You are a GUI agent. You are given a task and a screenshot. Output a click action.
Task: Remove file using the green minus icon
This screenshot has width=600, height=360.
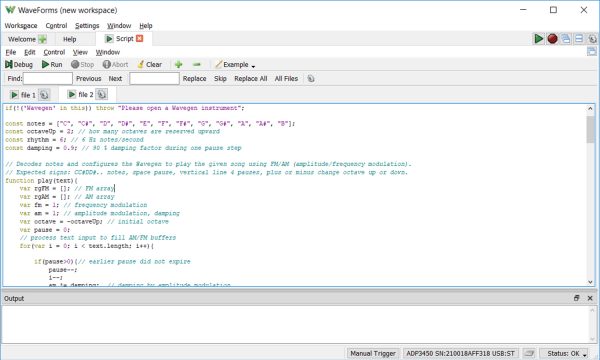(x=197, y=65)
